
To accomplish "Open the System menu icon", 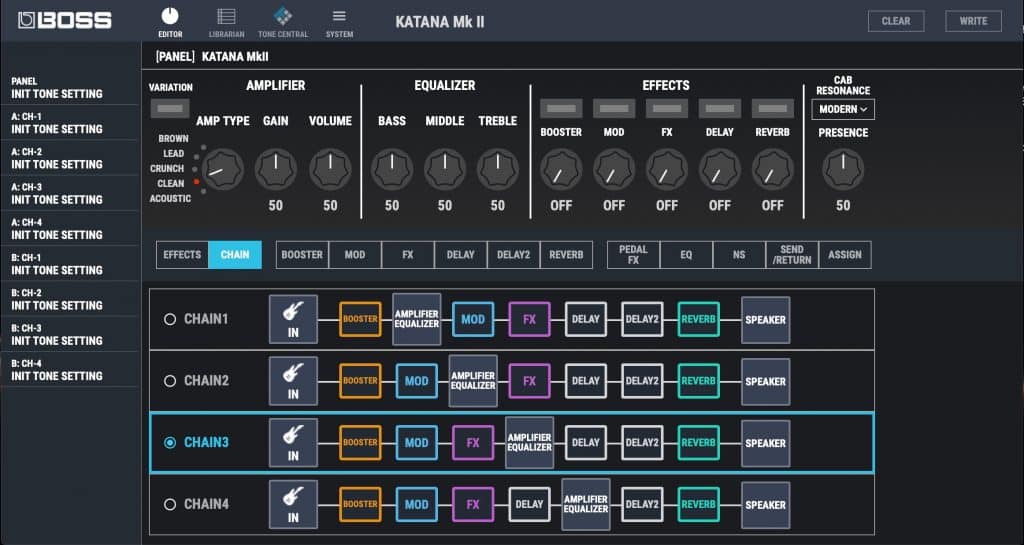I will (x=339, y=16).
